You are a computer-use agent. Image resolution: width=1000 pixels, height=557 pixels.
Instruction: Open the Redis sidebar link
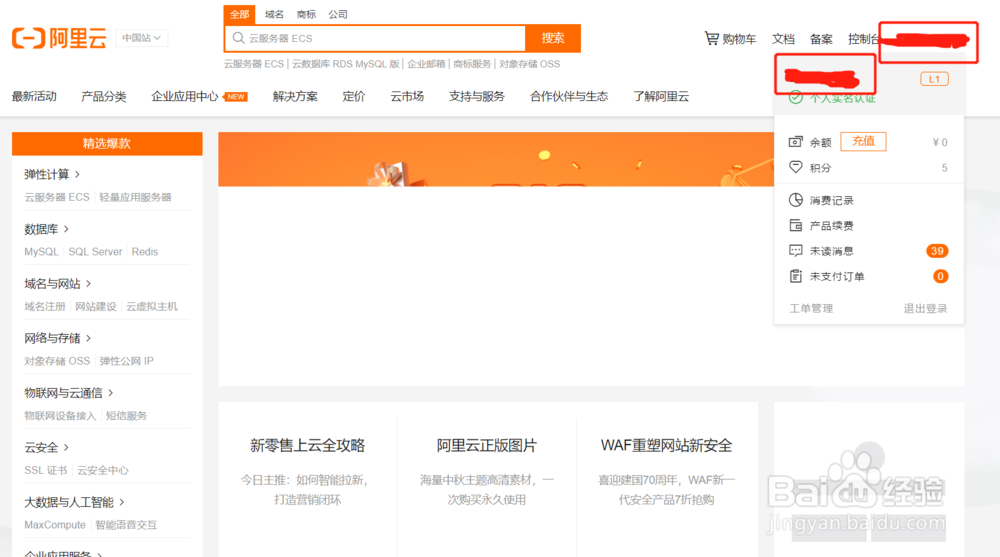tap(145, 251)
